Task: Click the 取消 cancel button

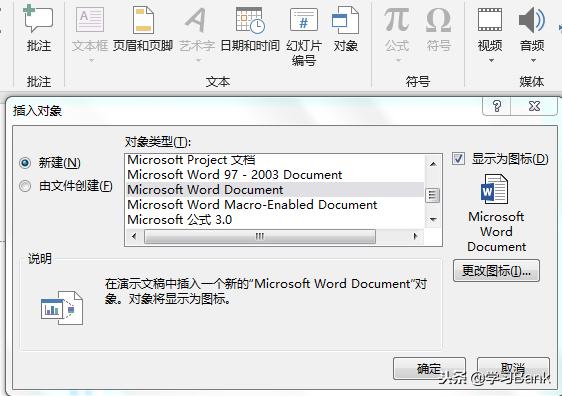Action: pyautogui.click(x=513, y=368)
